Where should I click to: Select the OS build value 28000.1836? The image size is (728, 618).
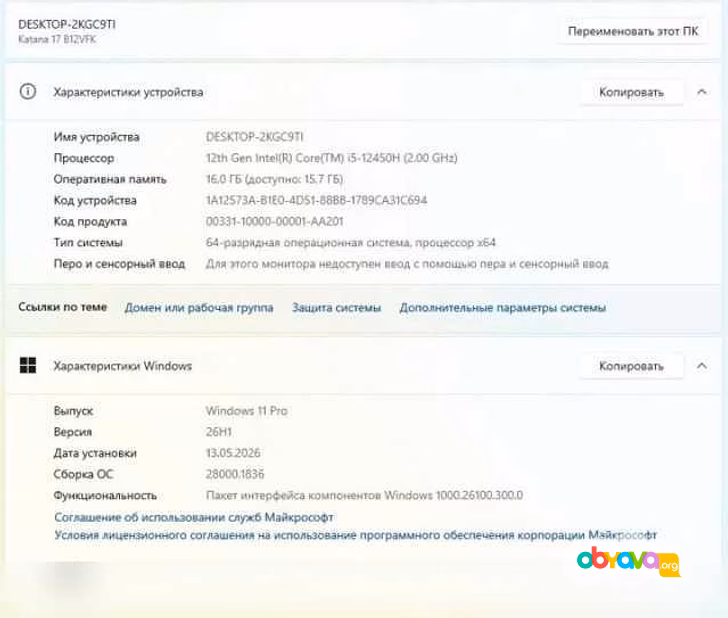coord(235,474)
